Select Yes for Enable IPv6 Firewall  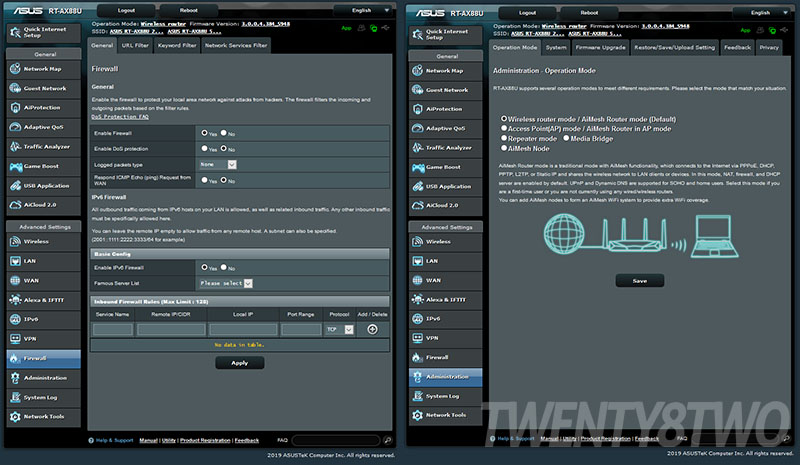[x=204, y=267]
